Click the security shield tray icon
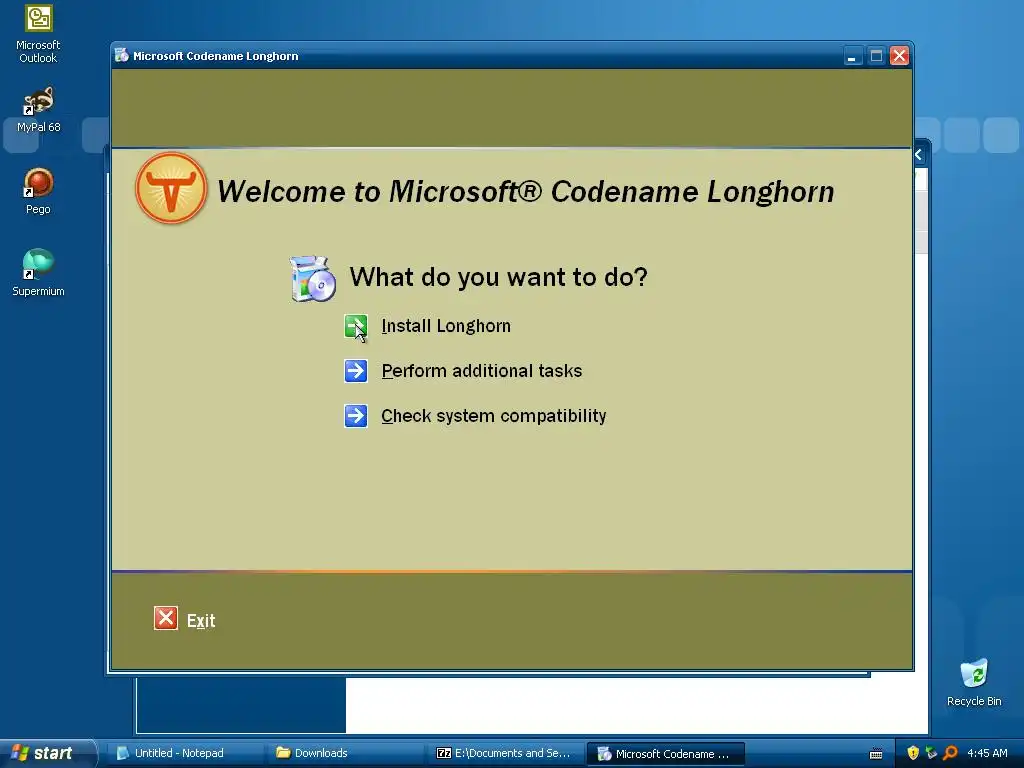 tap(913, 753)
